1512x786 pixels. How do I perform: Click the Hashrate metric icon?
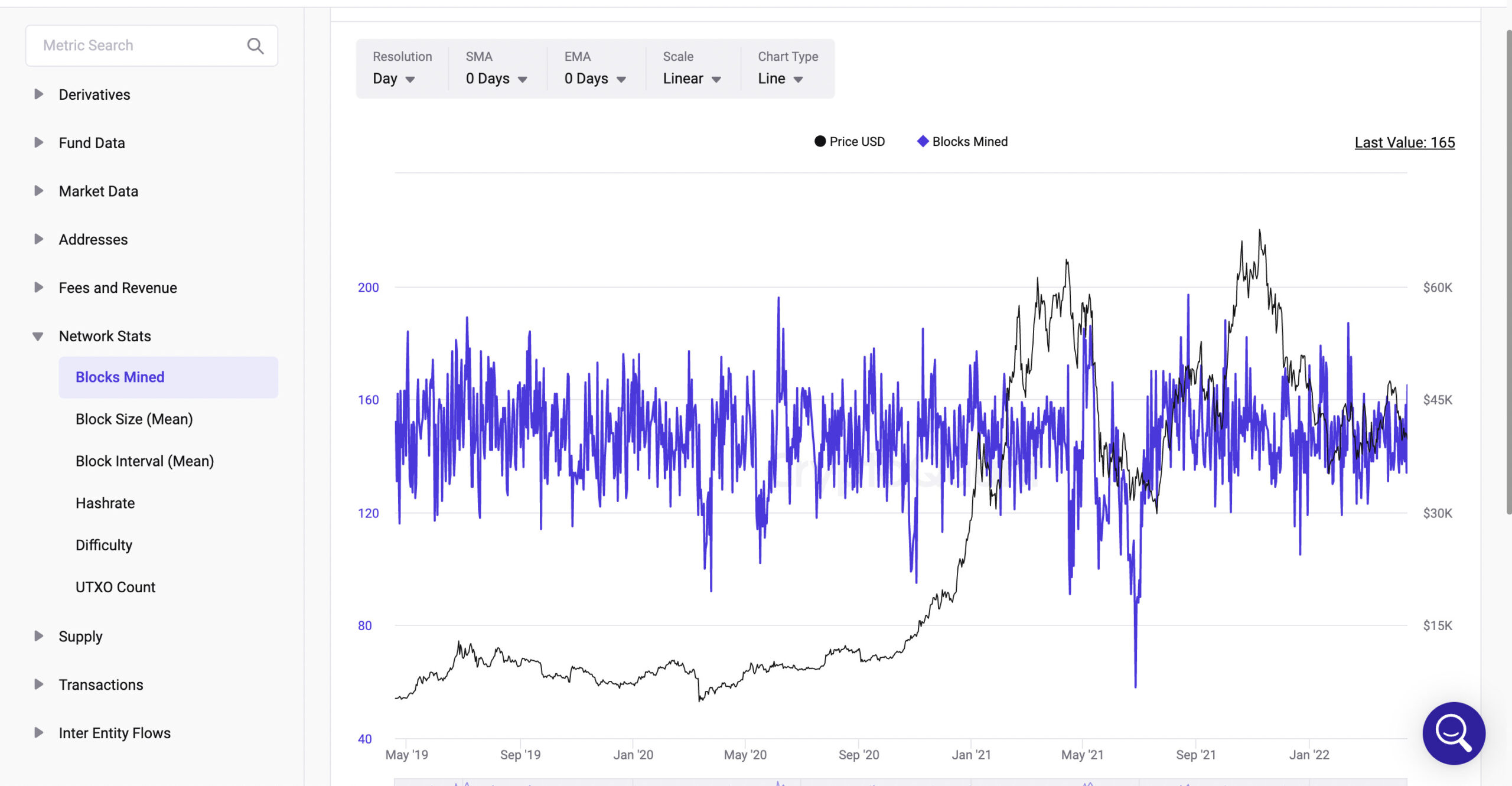point(105,503)
